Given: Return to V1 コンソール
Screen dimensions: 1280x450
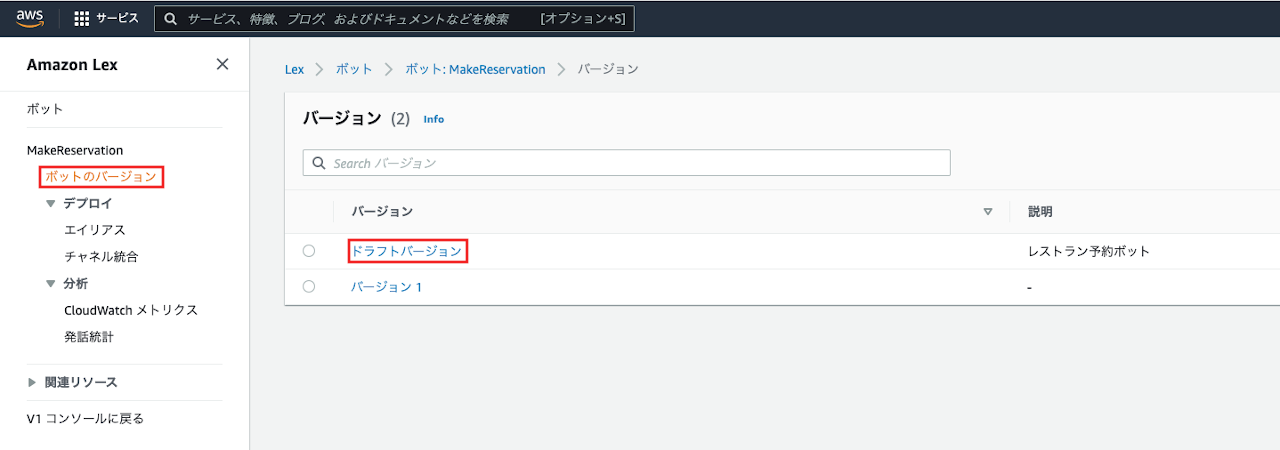Looking at the screenshot, I should (x=85, y=418).
